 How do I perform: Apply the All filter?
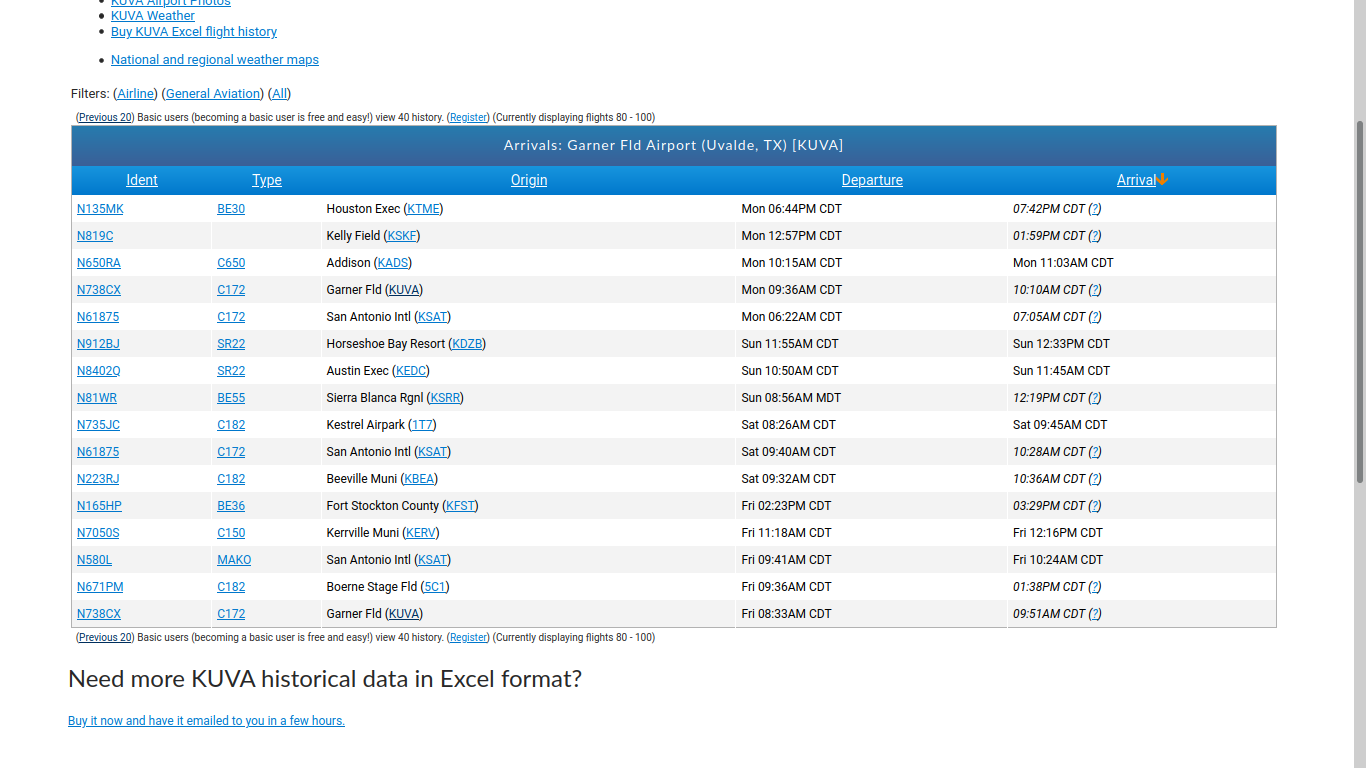(280, 94)
